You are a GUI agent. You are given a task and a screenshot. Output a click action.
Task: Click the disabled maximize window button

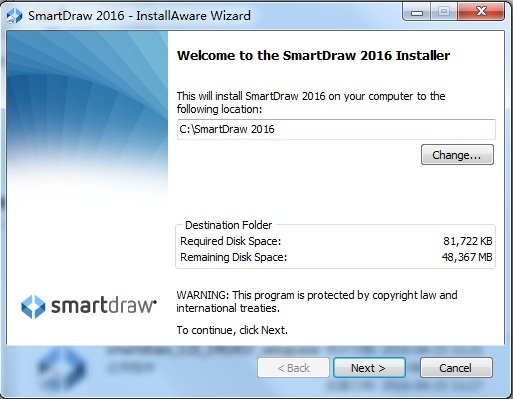[x=444, y=12]
